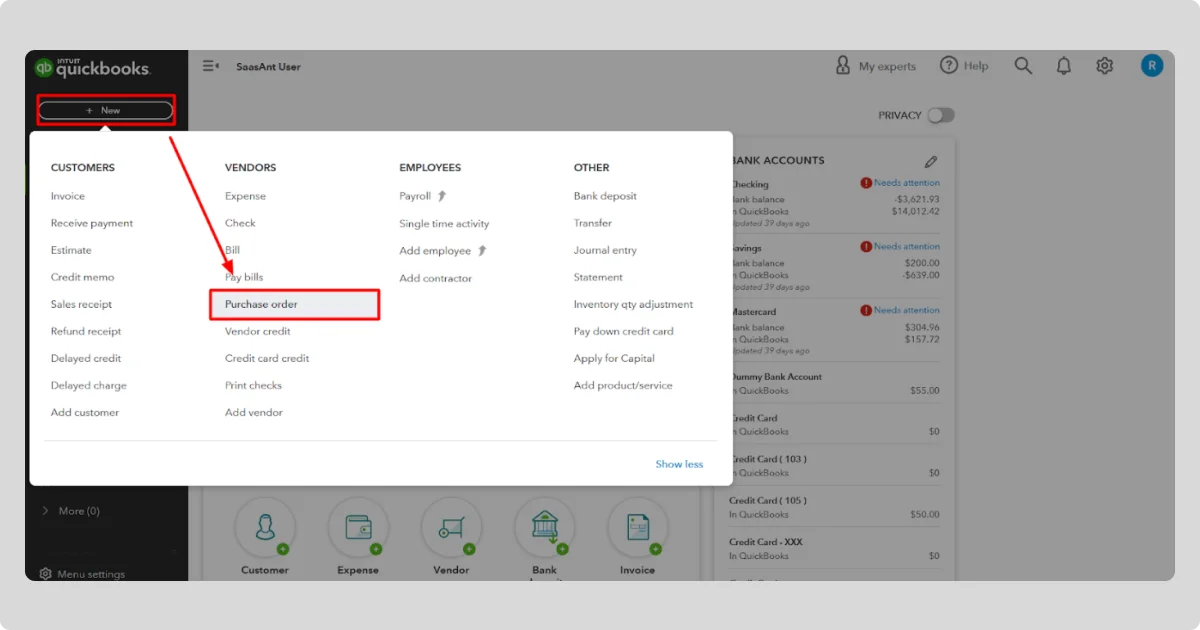Click the Menu settings gear icon
This screenshot has width=1200, height=630.
click(45, 574)
